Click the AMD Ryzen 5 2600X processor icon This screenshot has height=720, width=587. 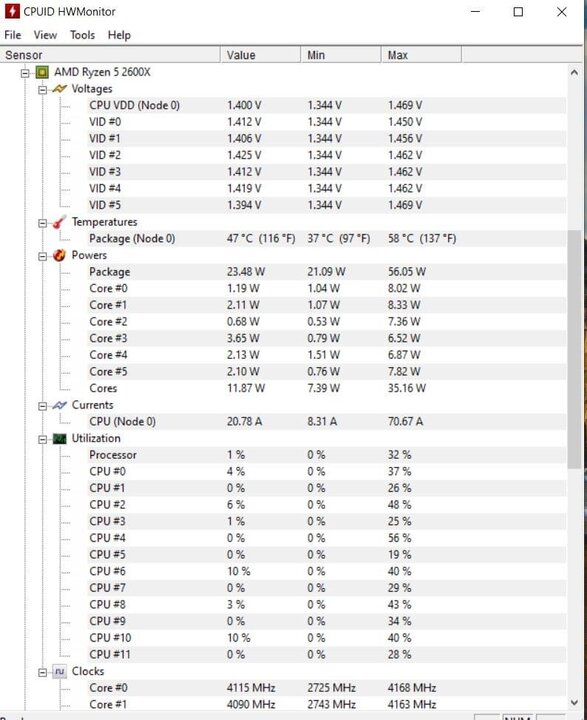(x=42, y=72)
